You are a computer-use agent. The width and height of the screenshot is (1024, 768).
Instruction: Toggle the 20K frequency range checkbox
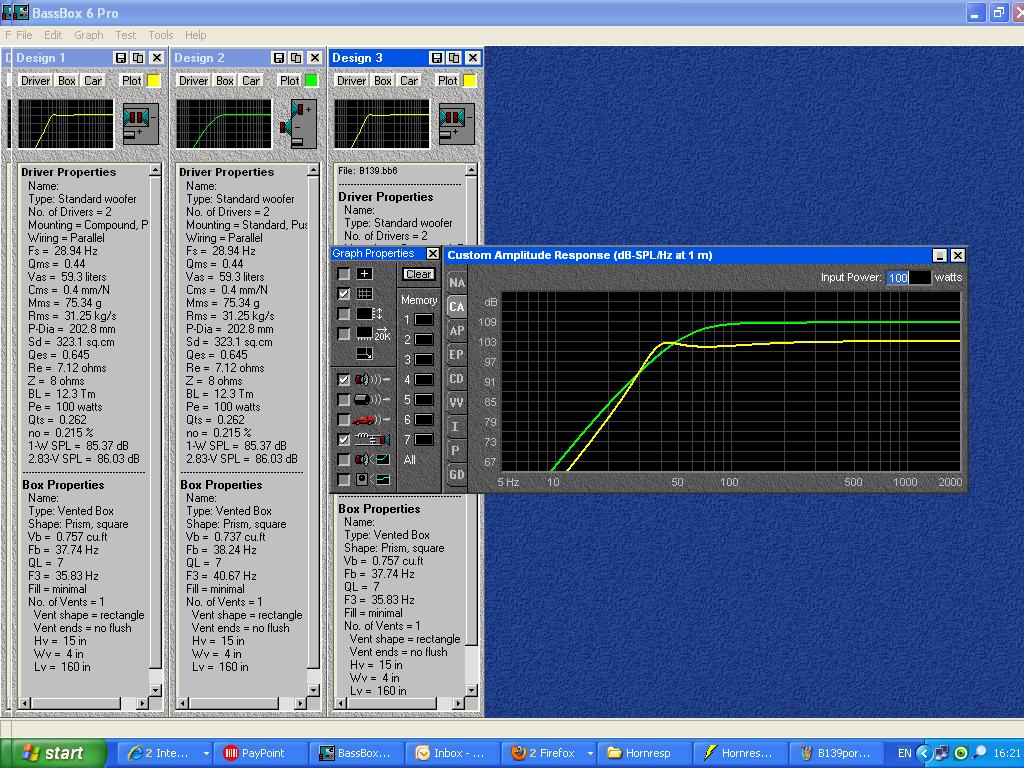[x=344, y=334]
